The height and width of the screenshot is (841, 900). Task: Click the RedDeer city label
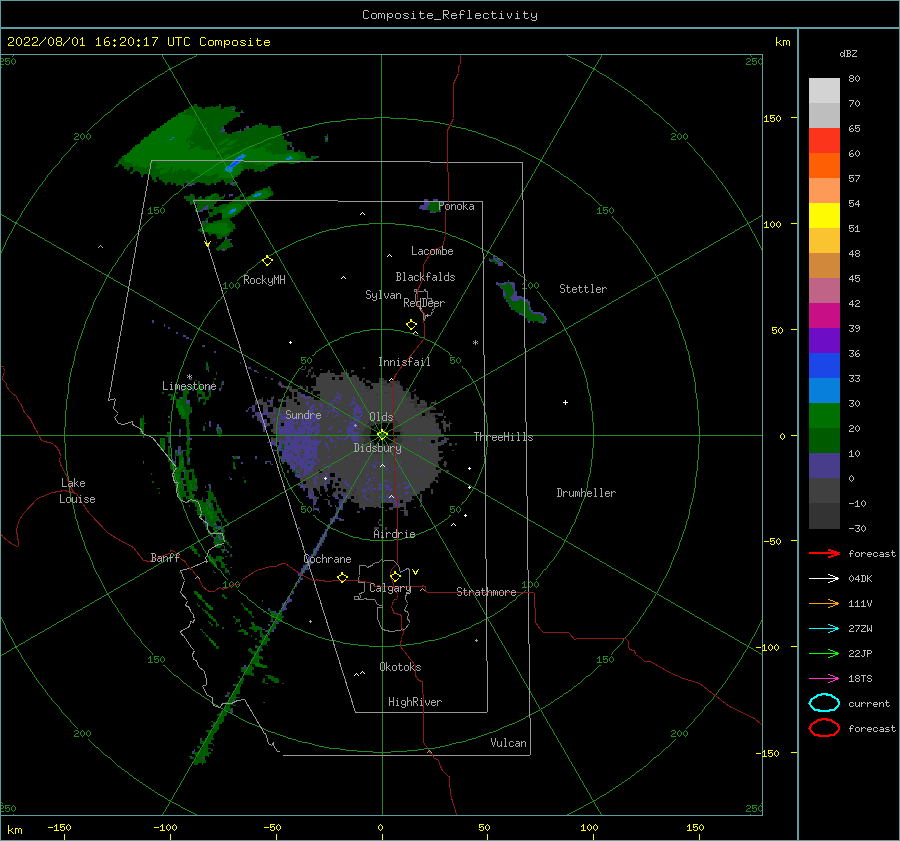coord(424,303)
